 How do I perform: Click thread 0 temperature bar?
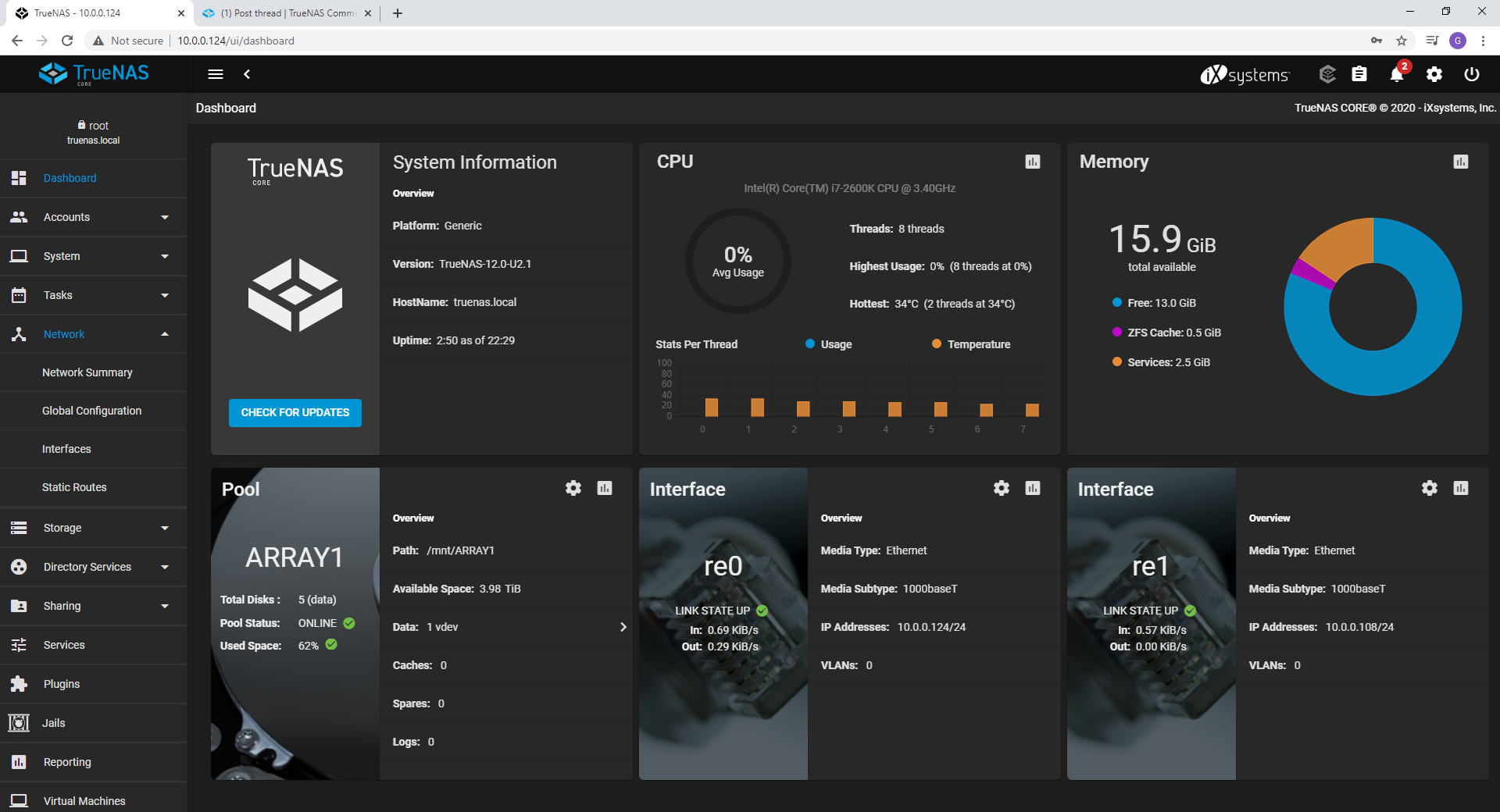(x=712, y=407)
